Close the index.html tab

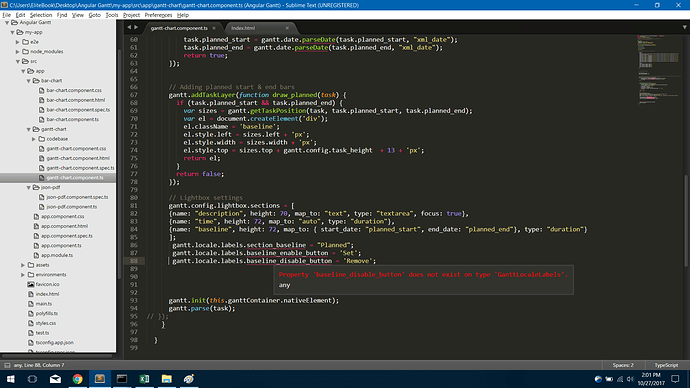[287, 28]
